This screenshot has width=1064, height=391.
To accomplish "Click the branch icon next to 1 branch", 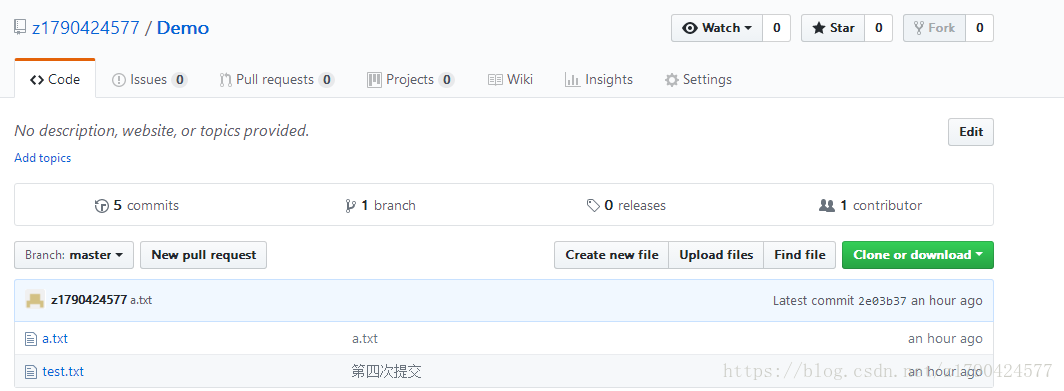I will (350, 206).
